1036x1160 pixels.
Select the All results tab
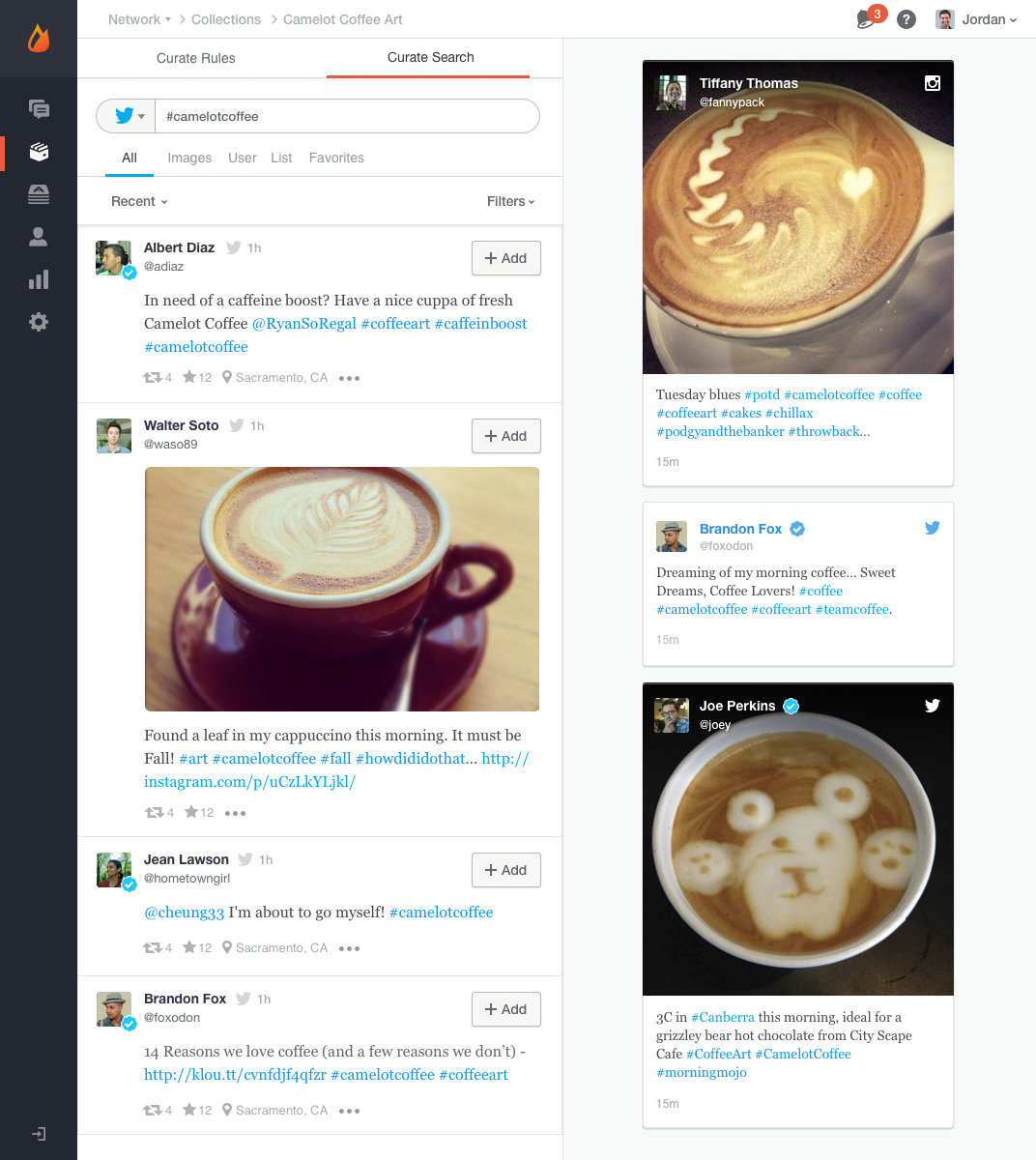(129, 158)
